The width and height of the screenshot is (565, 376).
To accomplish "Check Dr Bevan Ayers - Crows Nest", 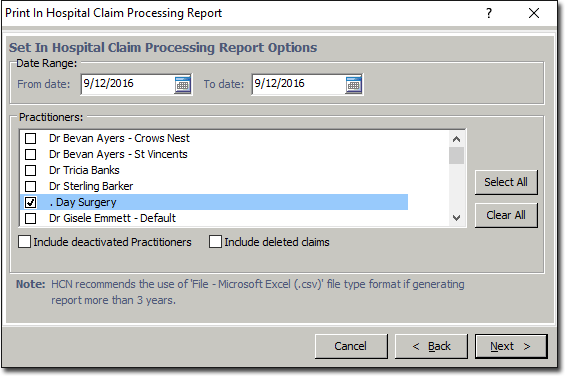I will (x=31, y=138).
